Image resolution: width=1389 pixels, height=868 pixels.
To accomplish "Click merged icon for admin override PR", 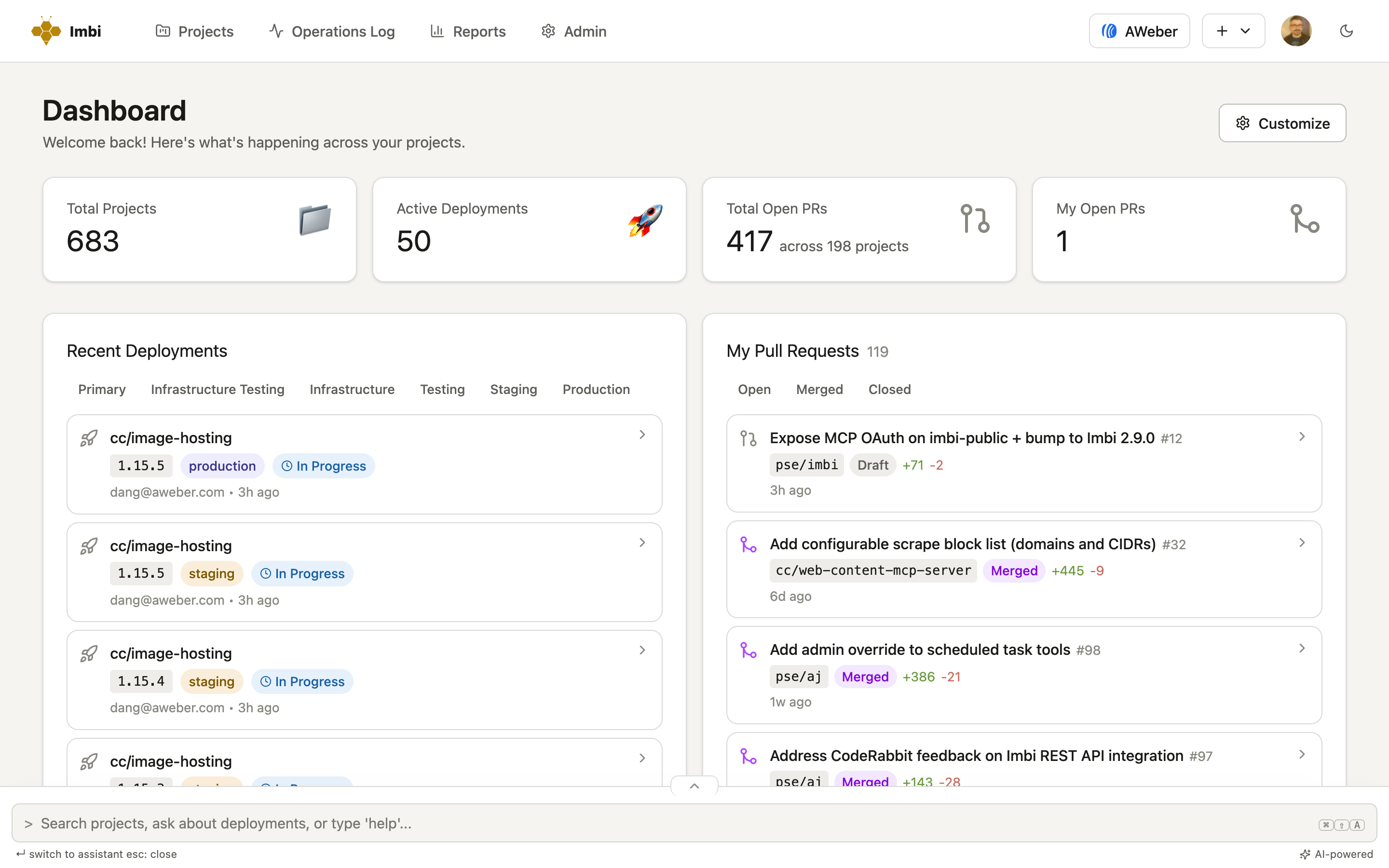I will pyautogui.click(x=749, y=650).
